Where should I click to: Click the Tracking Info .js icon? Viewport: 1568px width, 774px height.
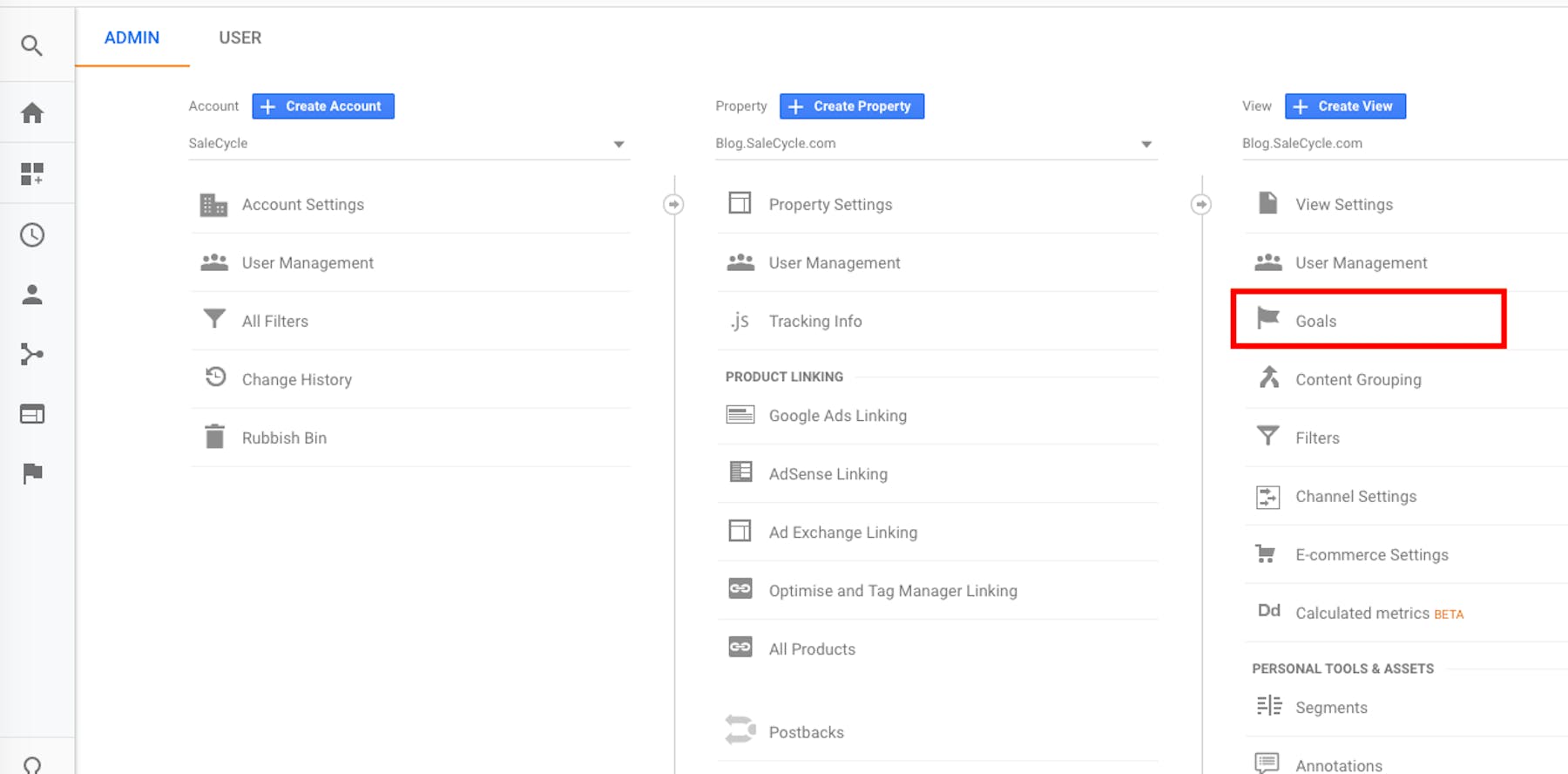[740, 321]
